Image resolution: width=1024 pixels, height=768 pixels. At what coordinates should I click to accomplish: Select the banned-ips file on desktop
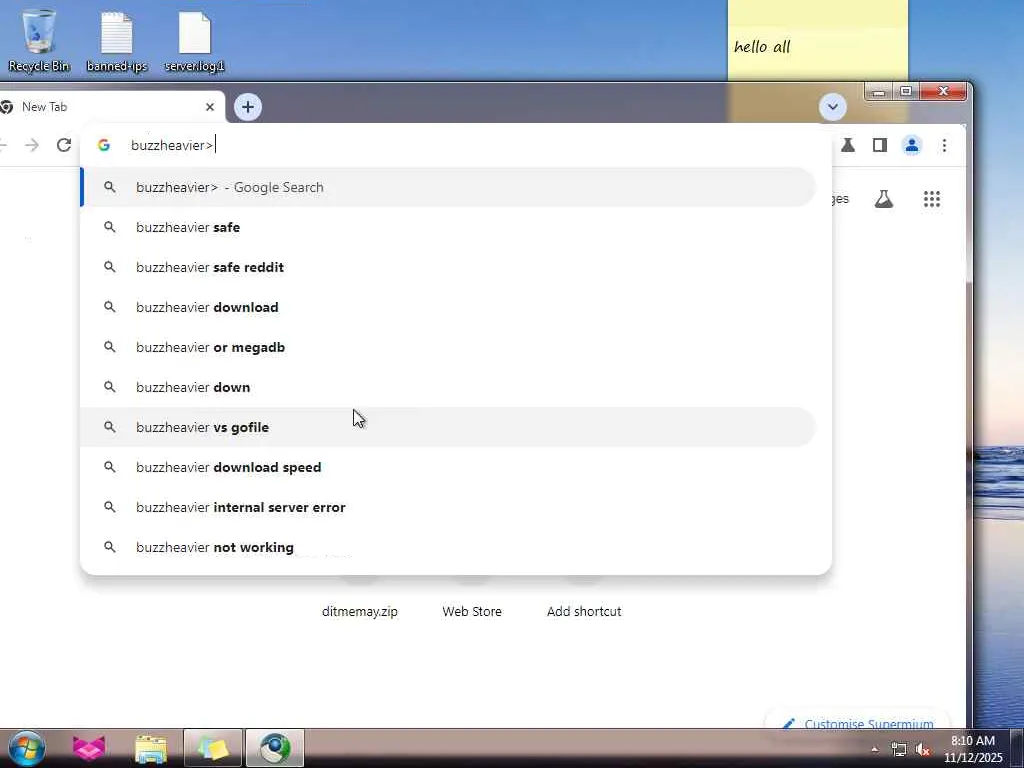[x=116, y=39]
